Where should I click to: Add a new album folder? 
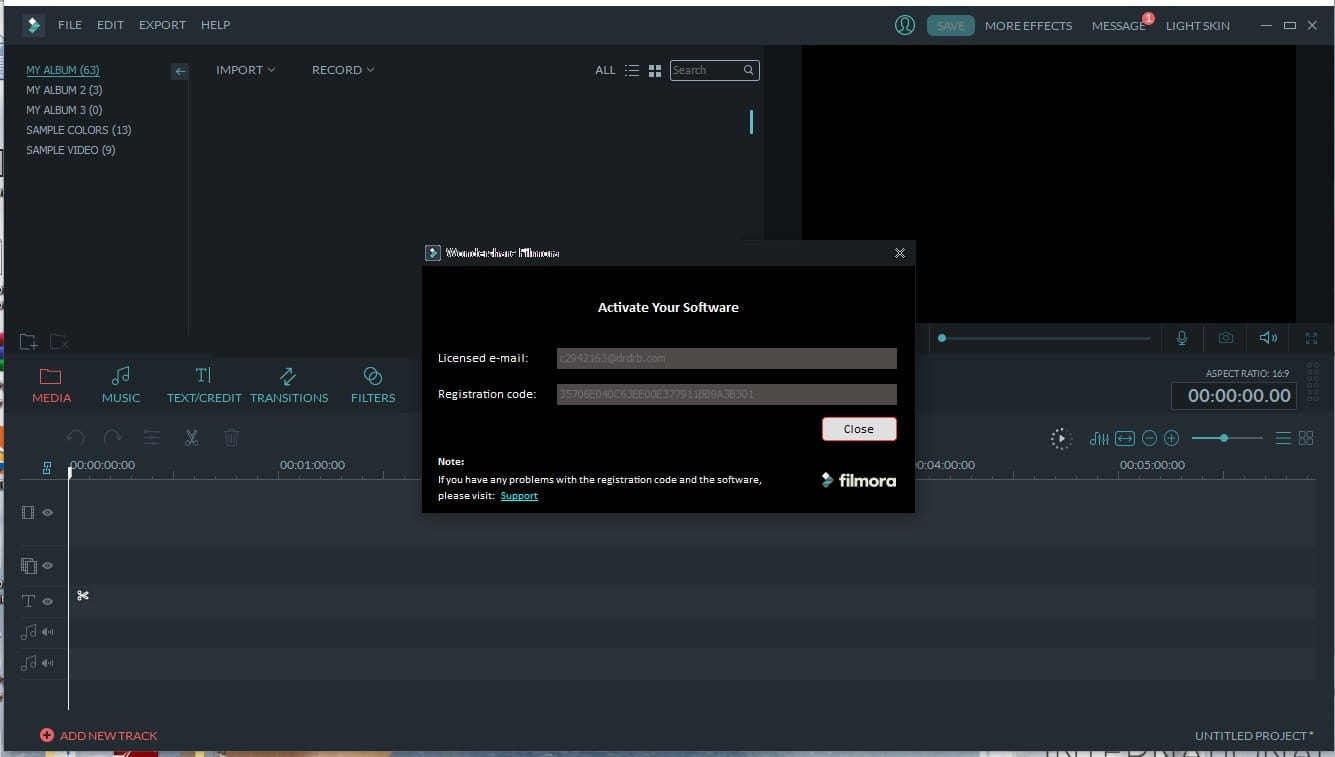28,341
